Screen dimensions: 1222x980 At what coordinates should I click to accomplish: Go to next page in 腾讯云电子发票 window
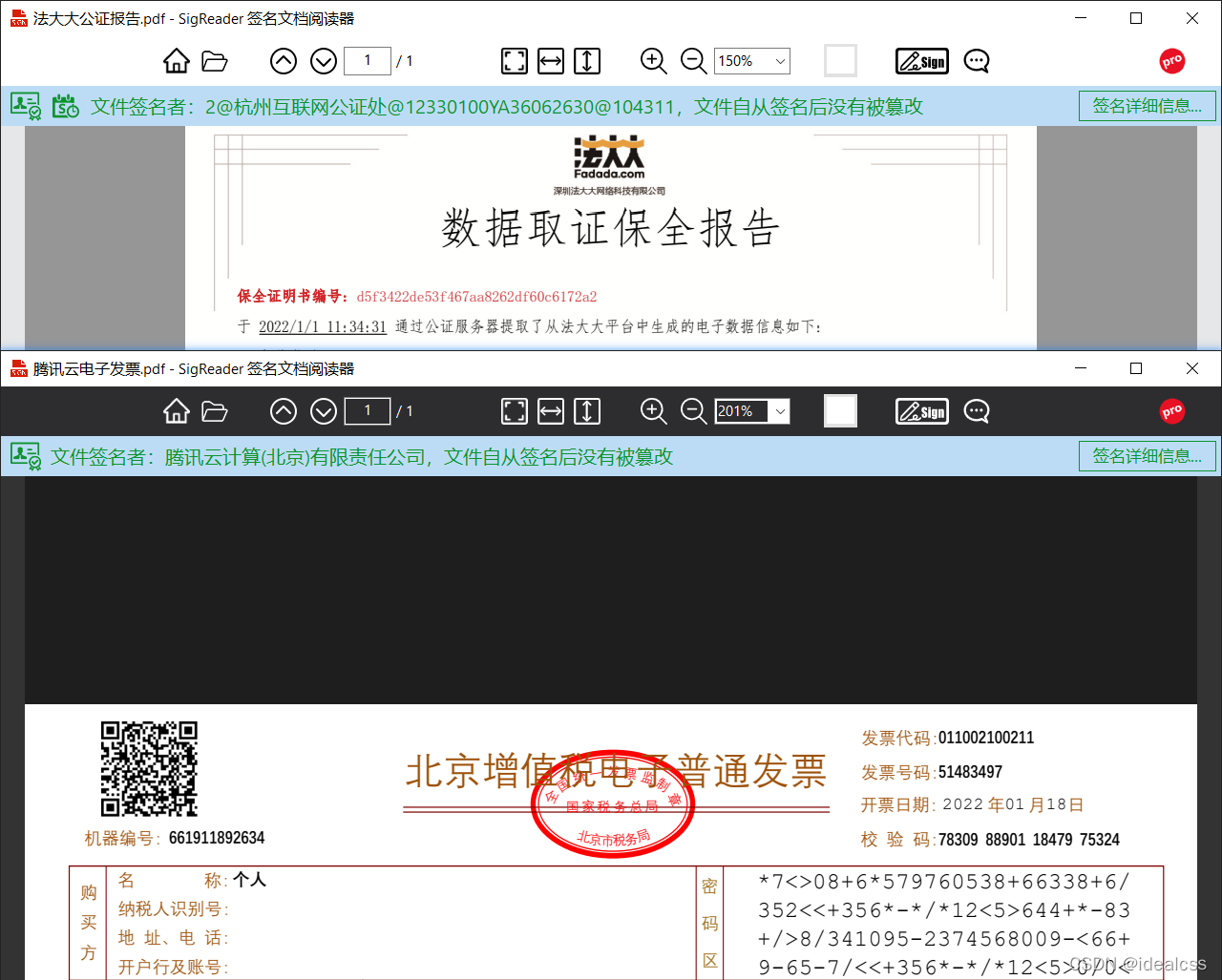point(324,411)
